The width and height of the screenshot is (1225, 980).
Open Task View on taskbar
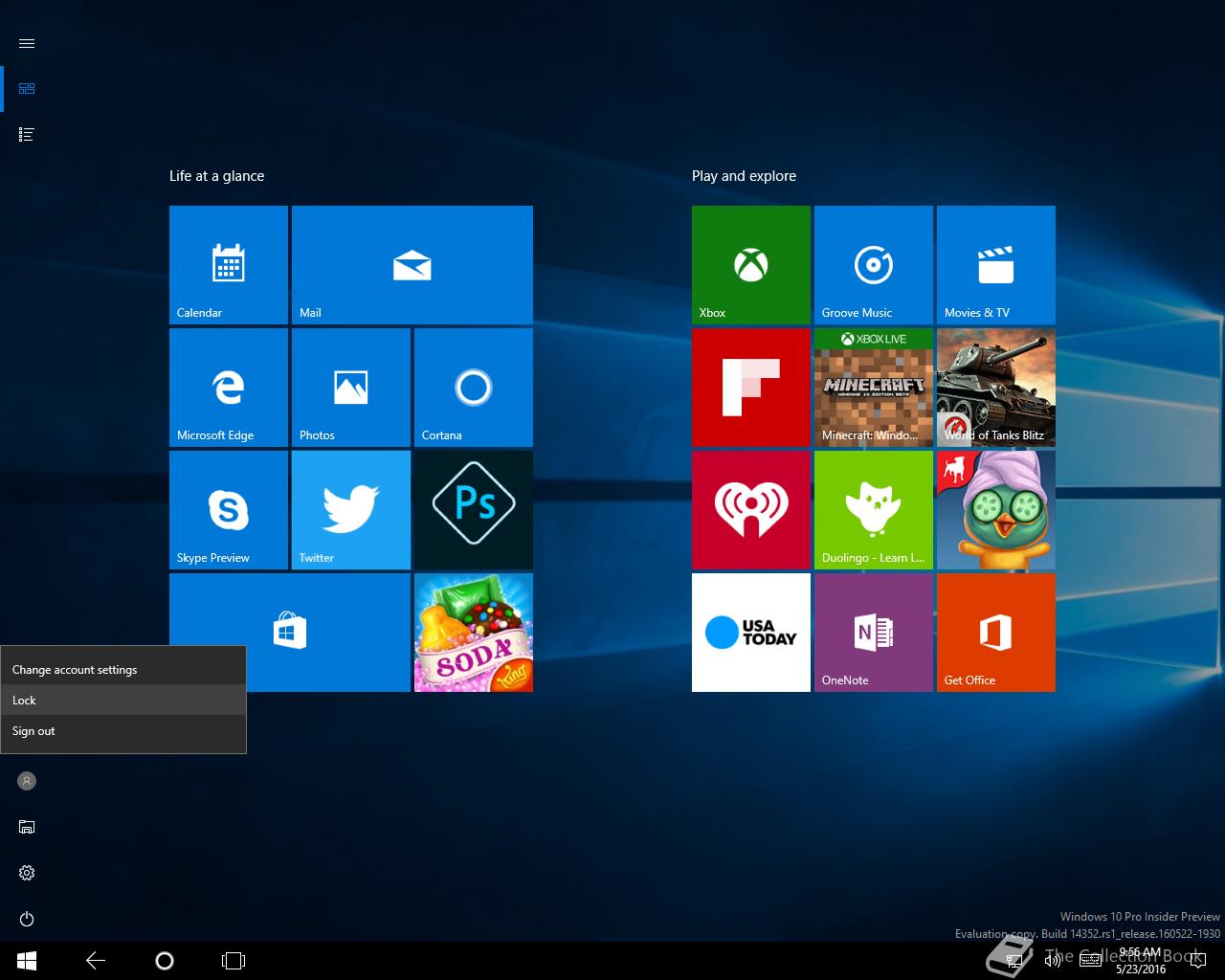(x=234, y=961)
